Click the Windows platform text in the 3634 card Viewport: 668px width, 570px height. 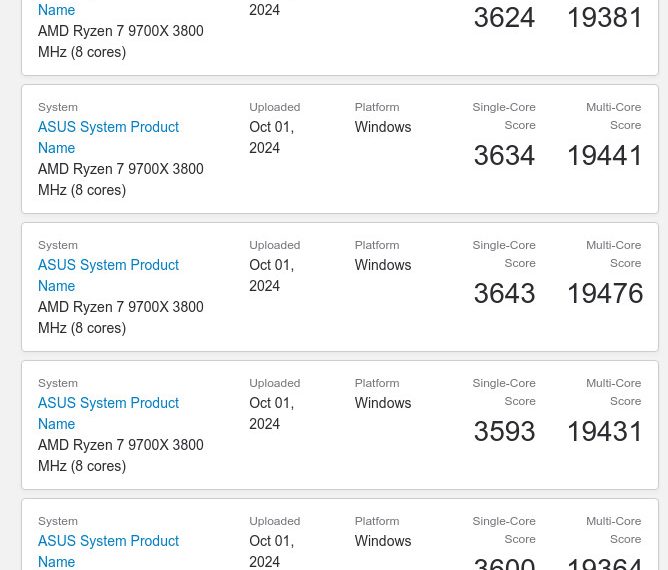383,127
